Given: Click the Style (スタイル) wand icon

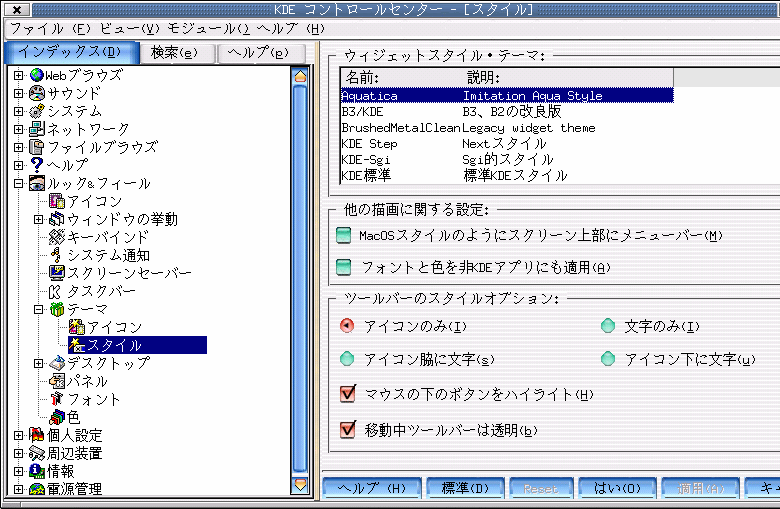Looking at the screenshot, I should (x=77, y=345).
